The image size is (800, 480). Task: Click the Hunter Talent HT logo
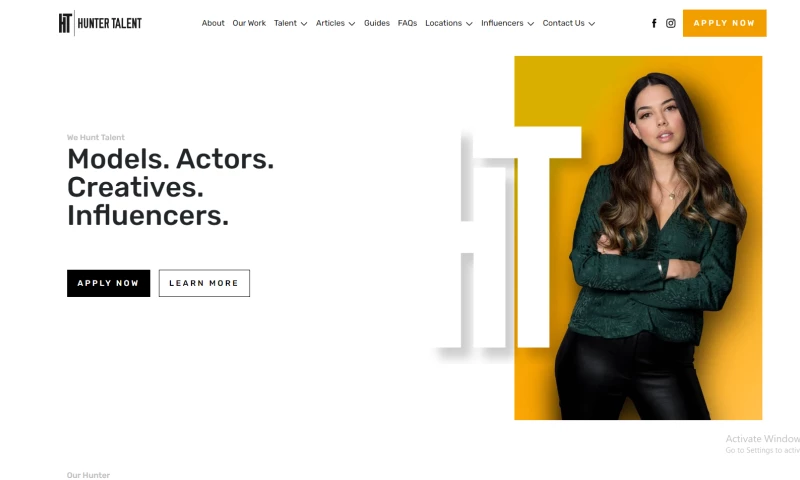point(101,23)
